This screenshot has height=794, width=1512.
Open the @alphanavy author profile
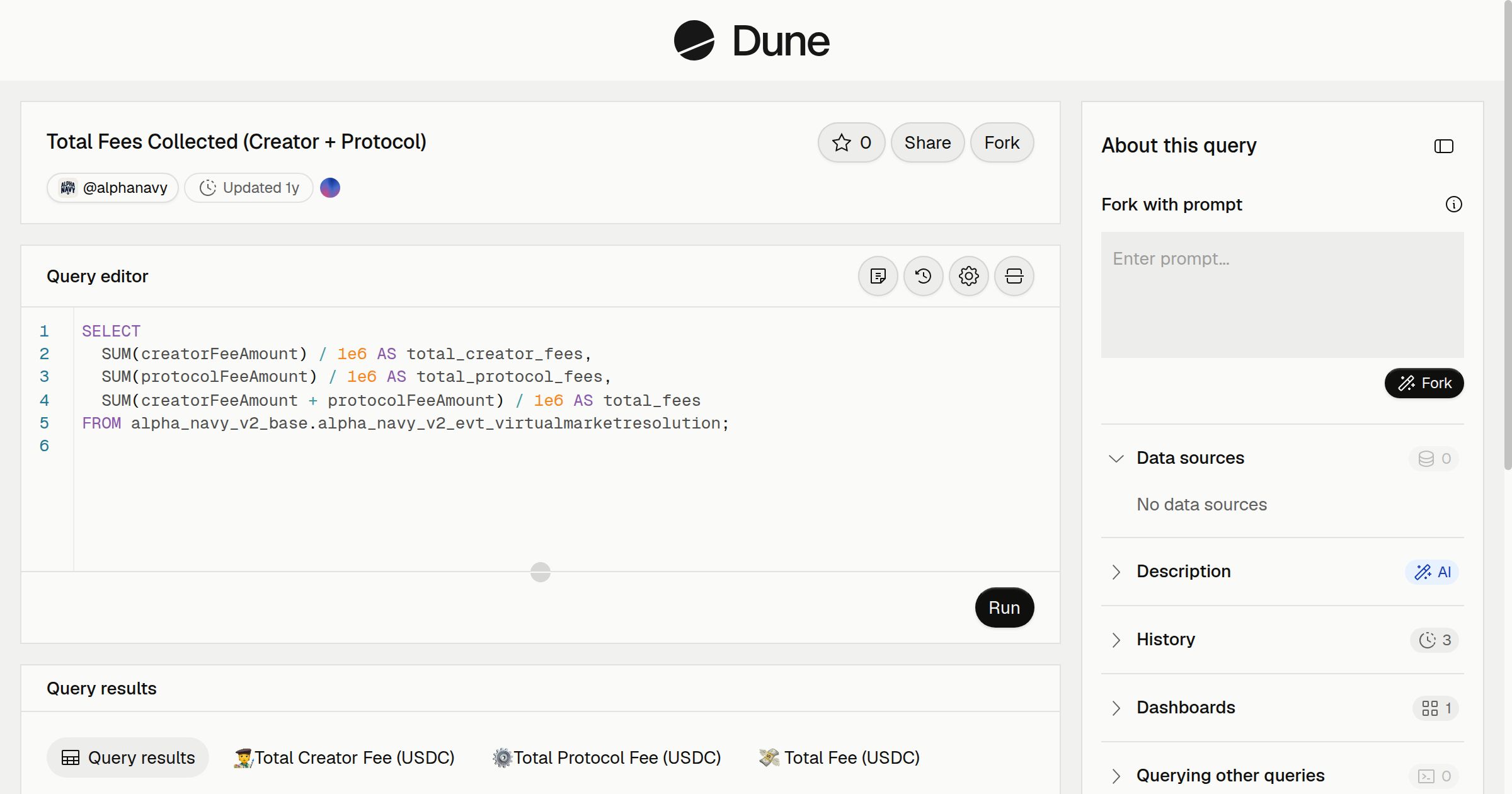click(113, 188)
